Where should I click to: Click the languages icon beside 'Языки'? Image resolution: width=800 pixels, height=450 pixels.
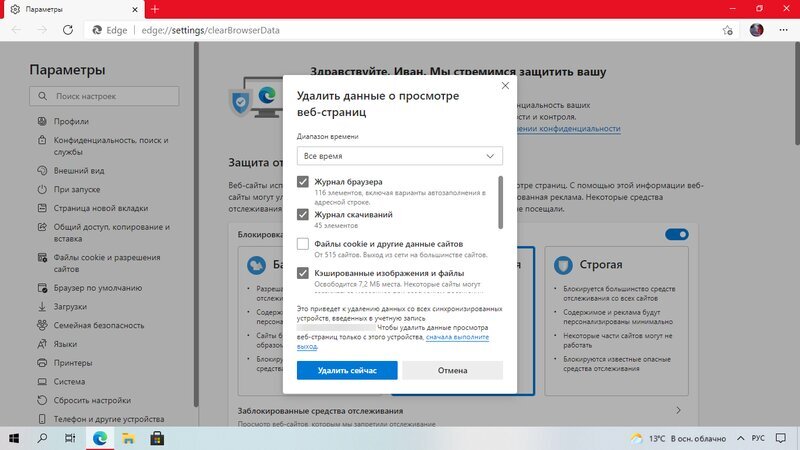pyautogui.click(x=42, y=344)
